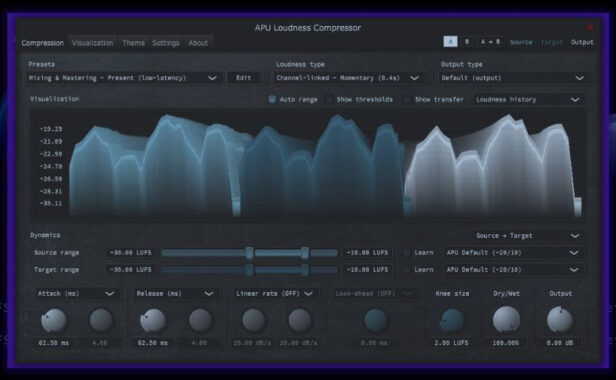This screenshot has width=616, height=380.
Task: Open the Linear rate (OFF) dropdown
Action: [275, 294]
